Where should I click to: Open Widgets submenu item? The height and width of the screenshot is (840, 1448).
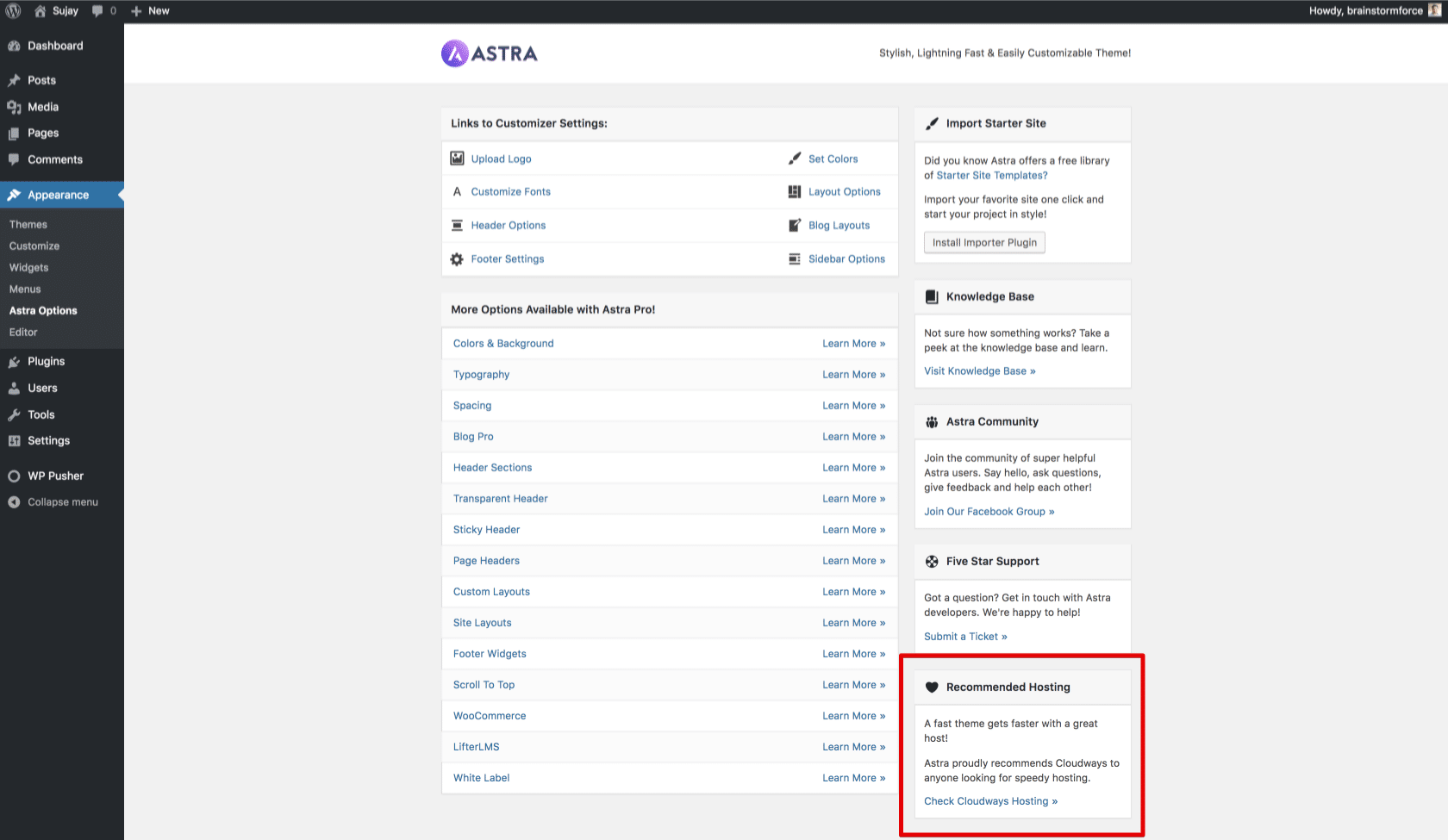pyautogui.click(x=29, y=267)
